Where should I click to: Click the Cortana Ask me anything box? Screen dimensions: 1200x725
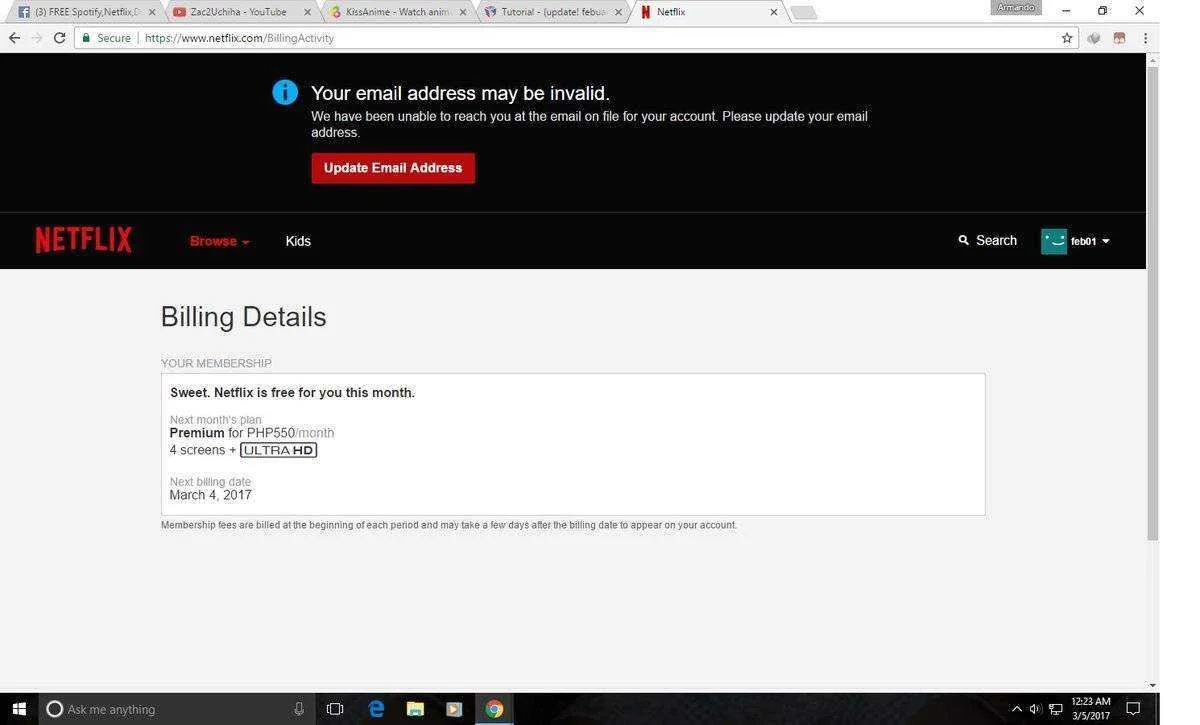175,709
